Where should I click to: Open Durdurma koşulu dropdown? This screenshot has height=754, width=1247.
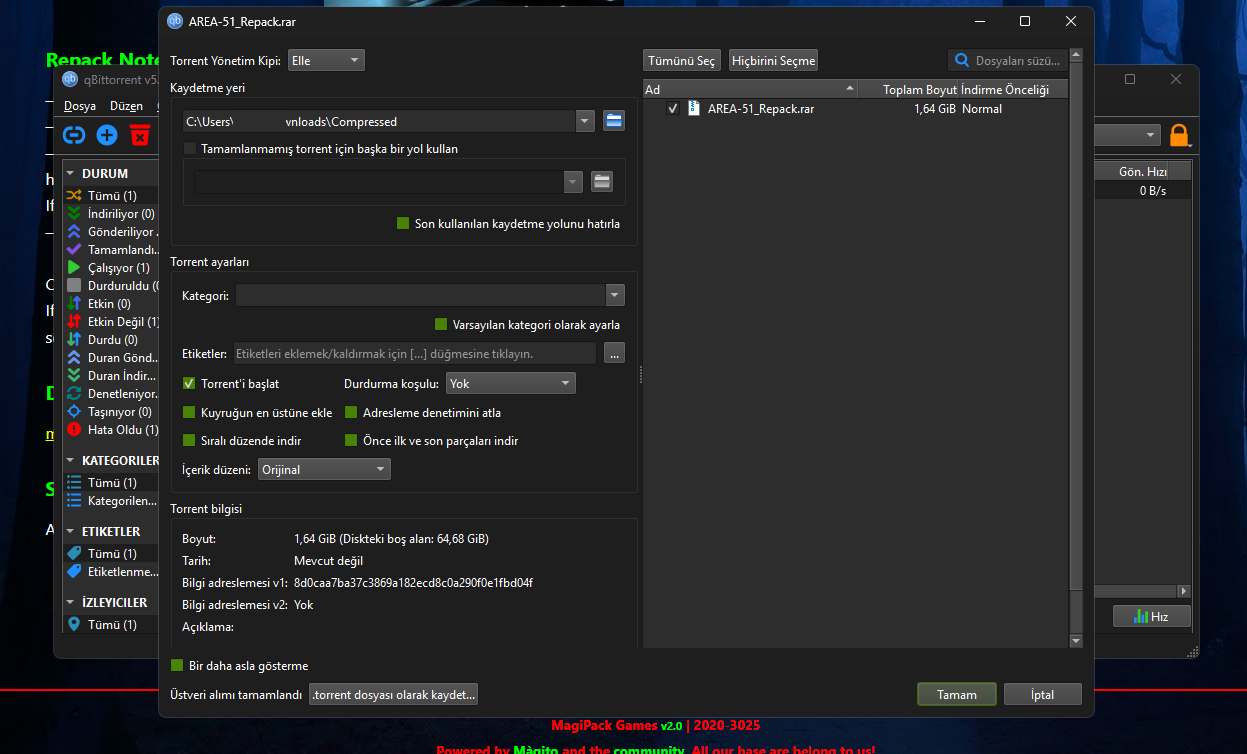[510, 383]
